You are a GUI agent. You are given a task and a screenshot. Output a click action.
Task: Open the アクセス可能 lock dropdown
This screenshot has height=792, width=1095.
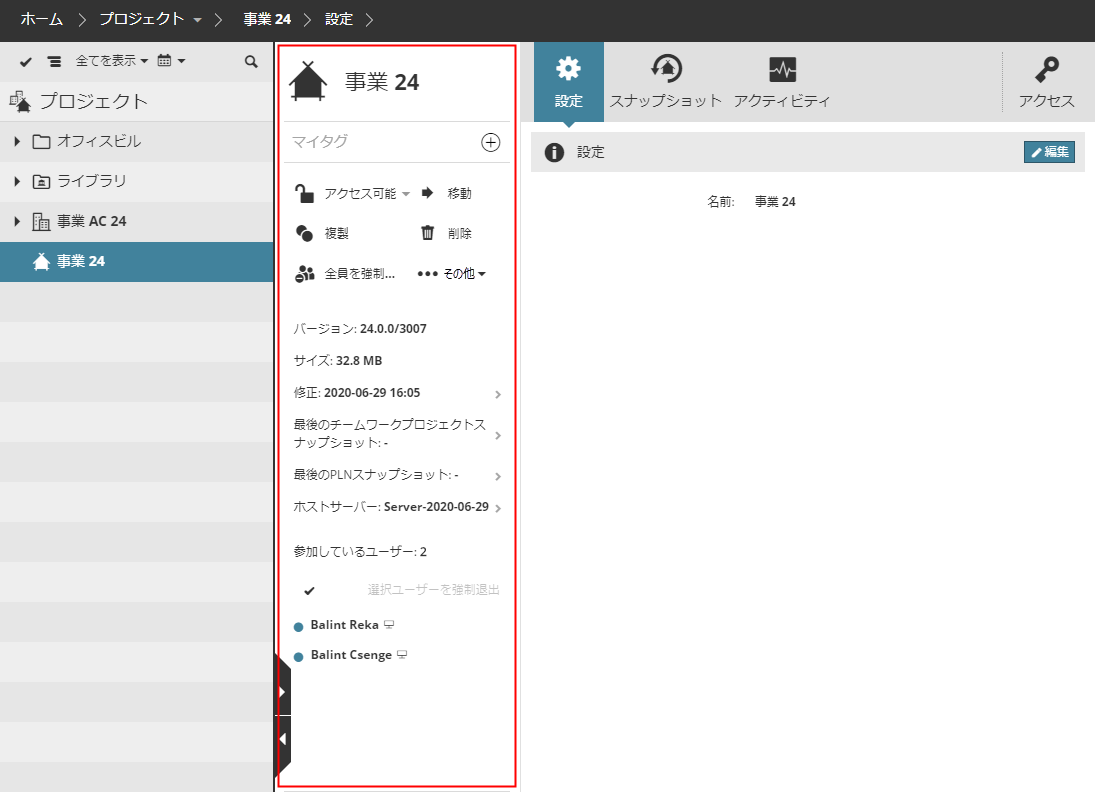pyautogui.click(x=352, y=193)
